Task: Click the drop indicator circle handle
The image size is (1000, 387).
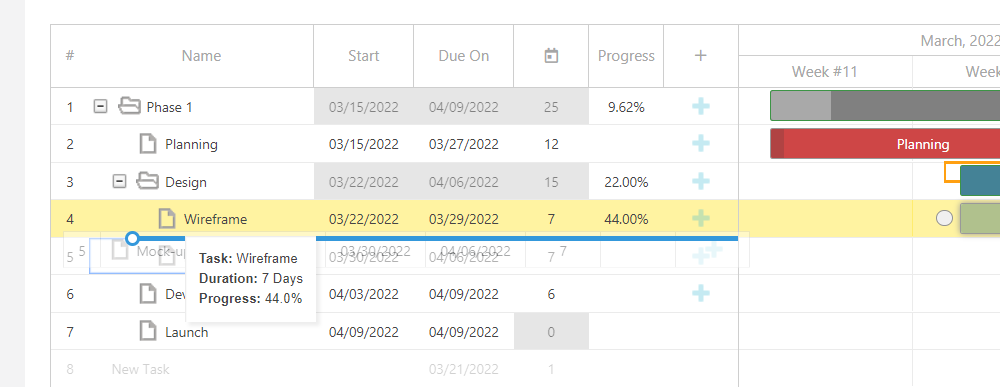Action: (x=132, y=238)
